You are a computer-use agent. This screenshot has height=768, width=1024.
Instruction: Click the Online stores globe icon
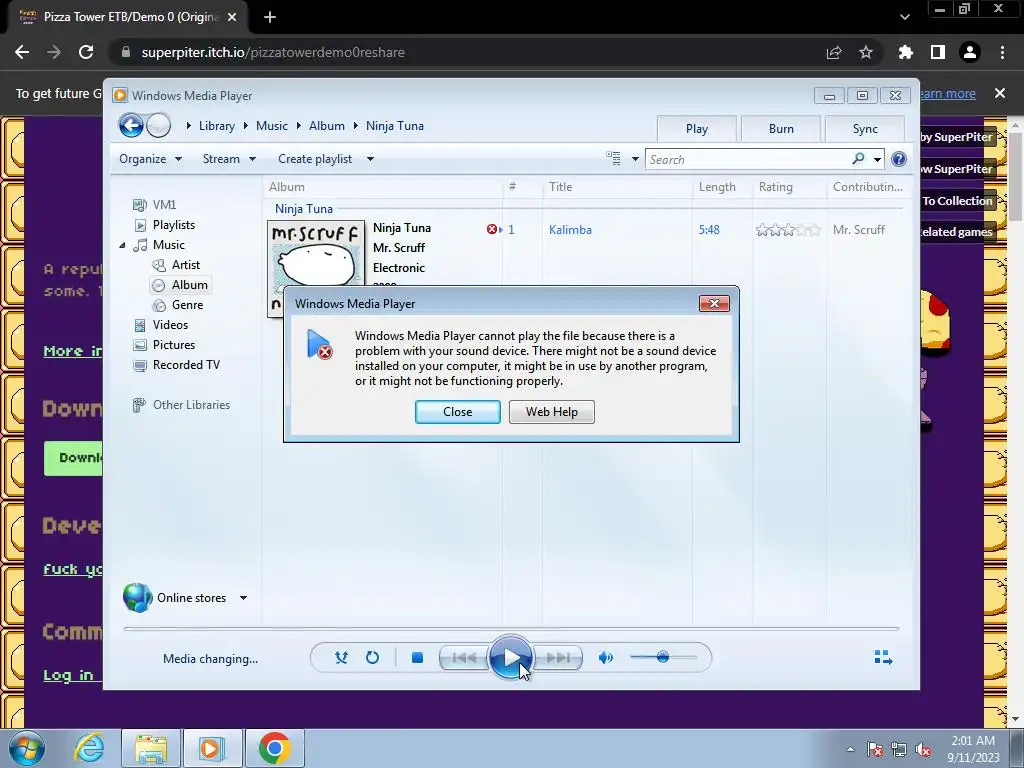pyautogui.click(x=137, y=598)
